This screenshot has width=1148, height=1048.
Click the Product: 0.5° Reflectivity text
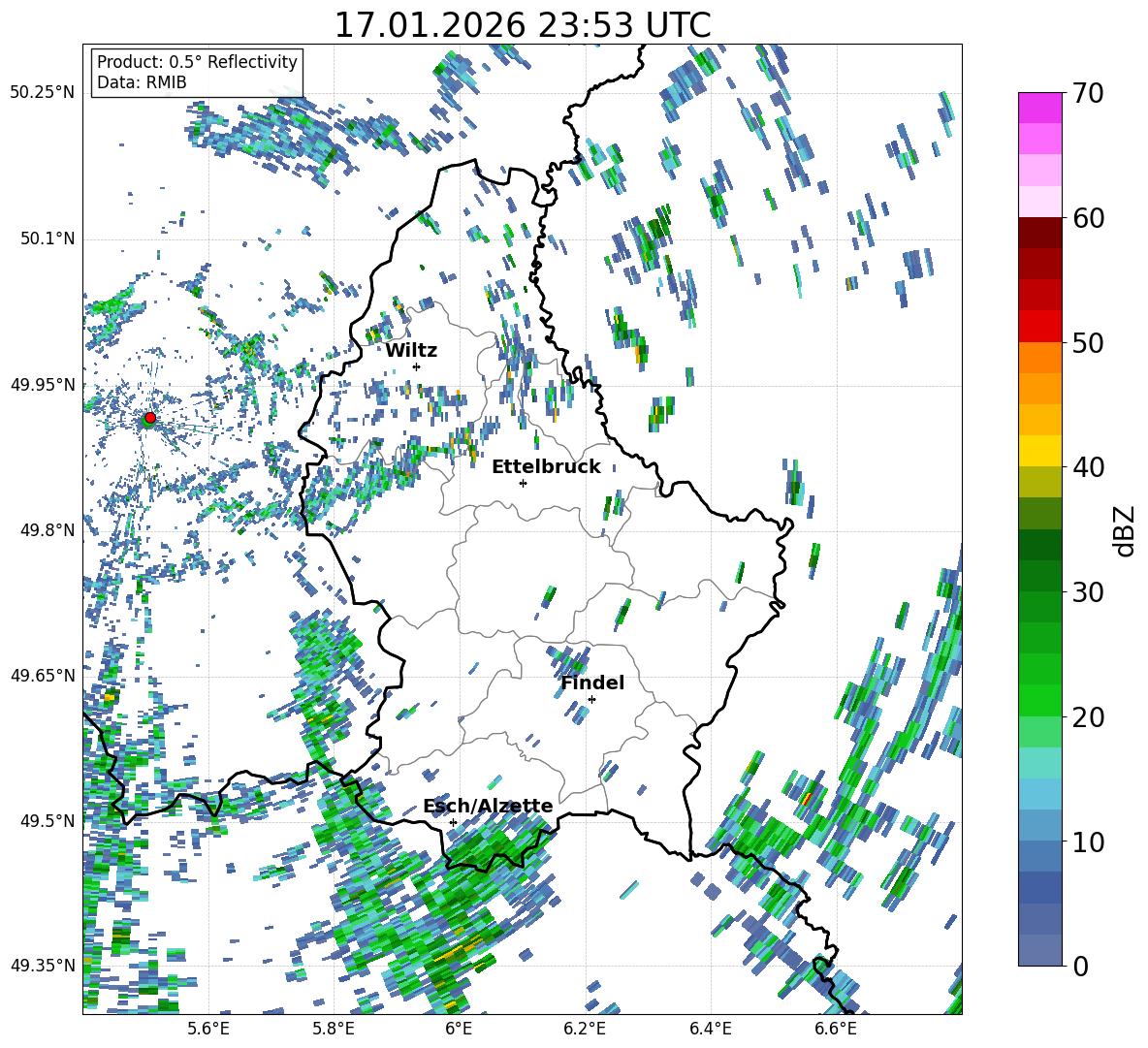click(x=197, y=61)
